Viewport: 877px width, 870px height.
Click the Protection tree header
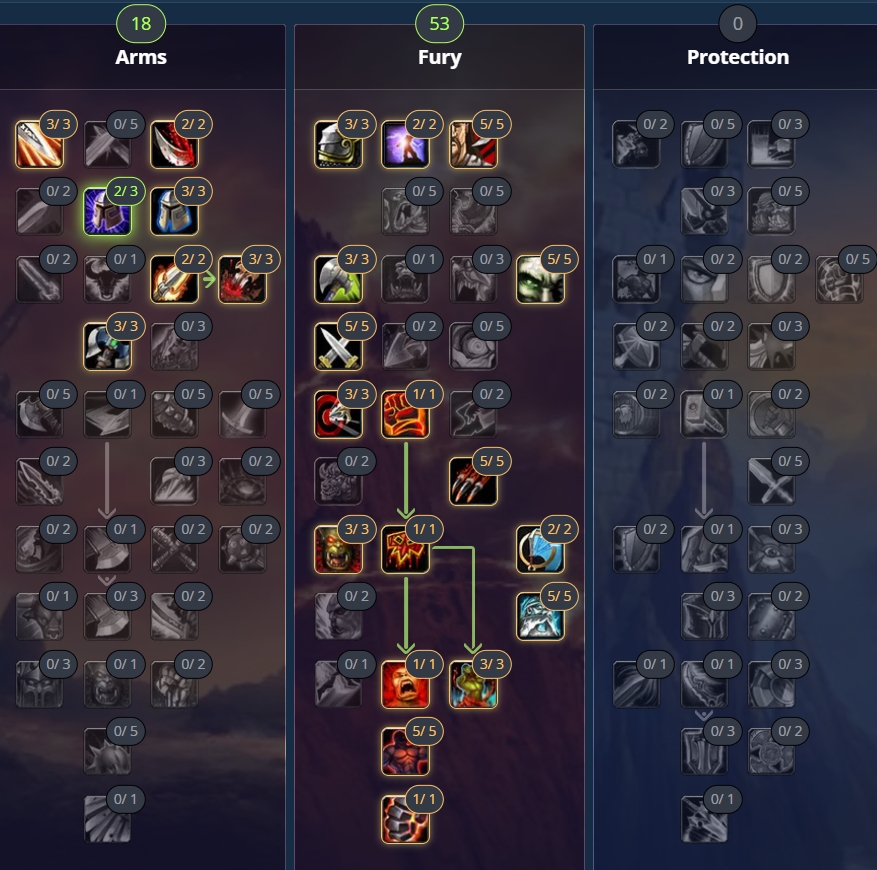click(738, 57)
